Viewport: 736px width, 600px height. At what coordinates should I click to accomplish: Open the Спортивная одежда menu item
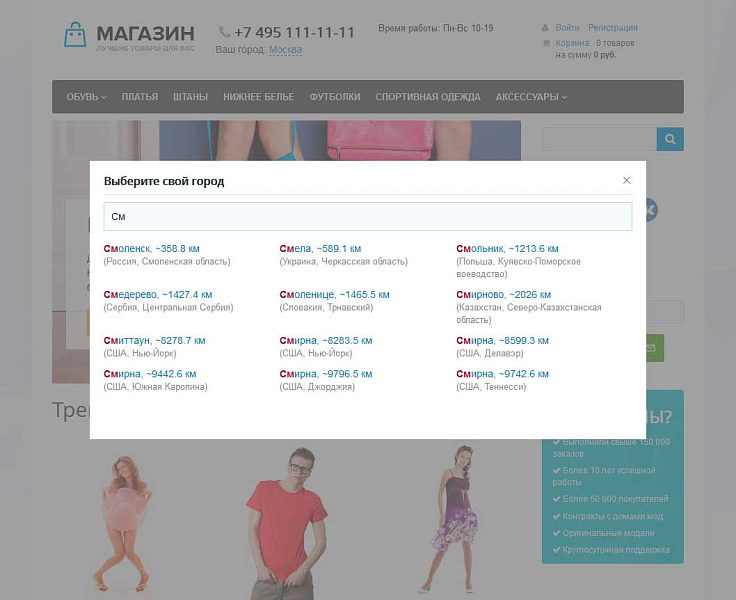pos(428,97)
